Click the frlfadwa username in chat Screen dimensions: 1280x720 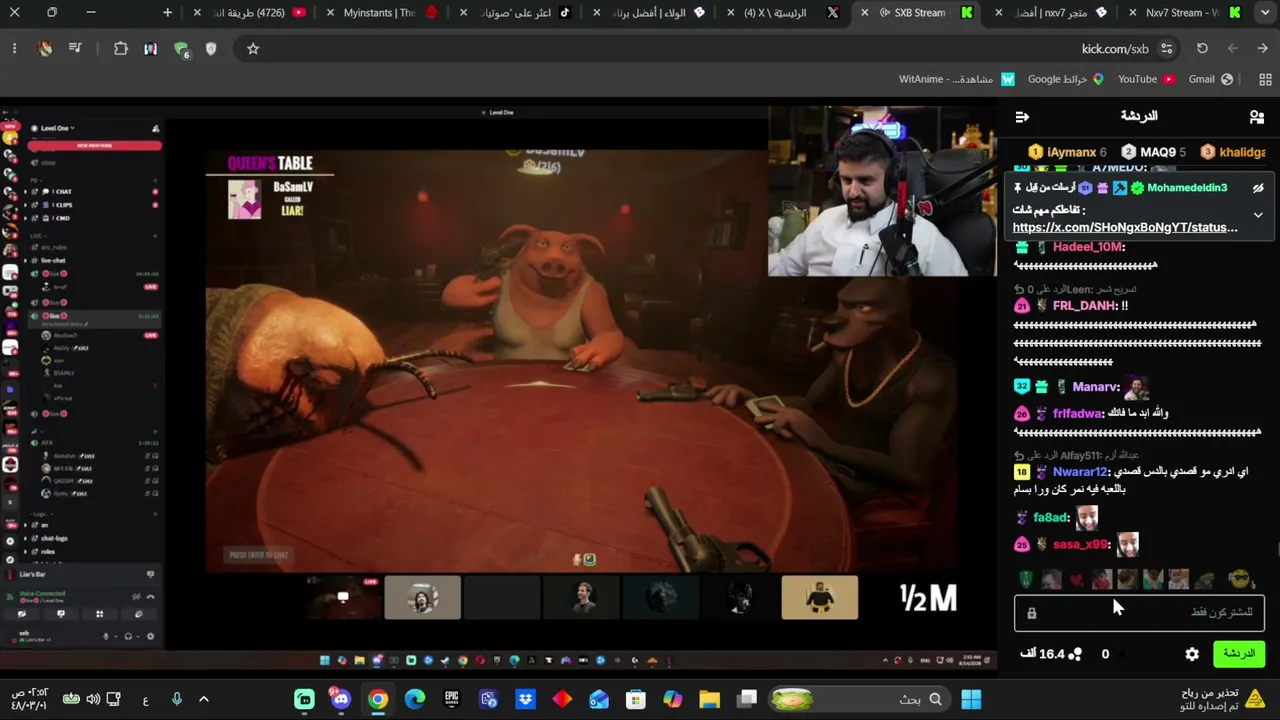coord(1078,413)
